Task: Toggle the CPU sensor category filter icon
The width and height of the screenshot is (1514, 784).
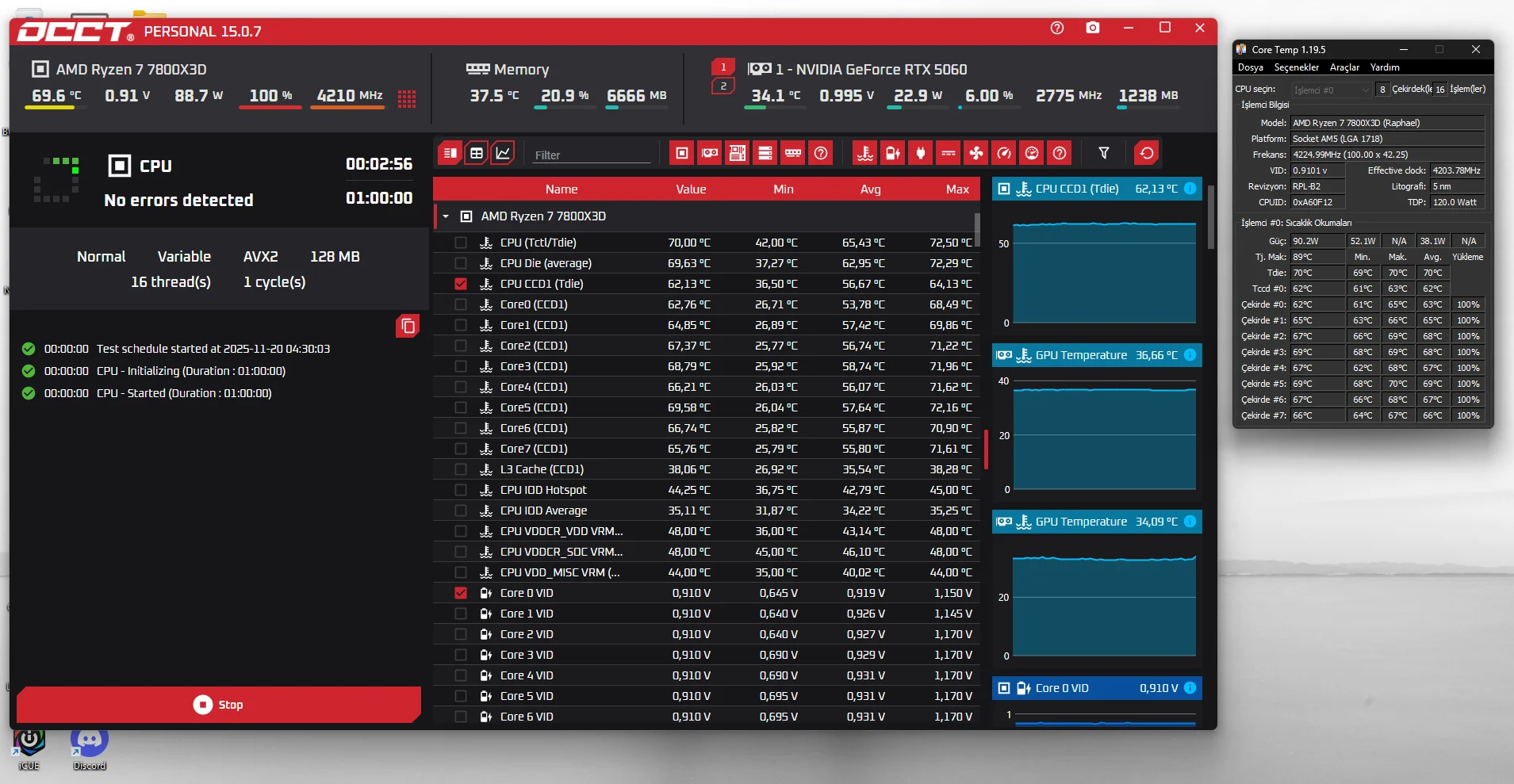Action: [x=682, y=153]
